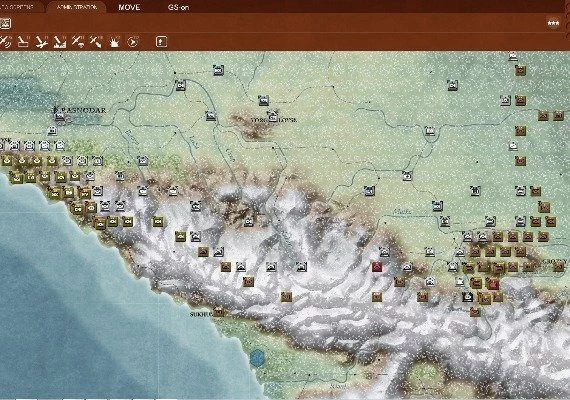Select the black counter in the southeast cluster
The image size is (570, 400).
click(x=467, y=297)
